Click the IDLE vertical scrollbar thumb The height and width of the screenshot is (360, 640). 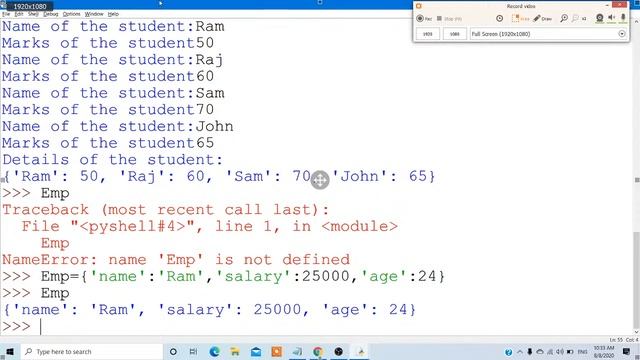coord(636,280)
